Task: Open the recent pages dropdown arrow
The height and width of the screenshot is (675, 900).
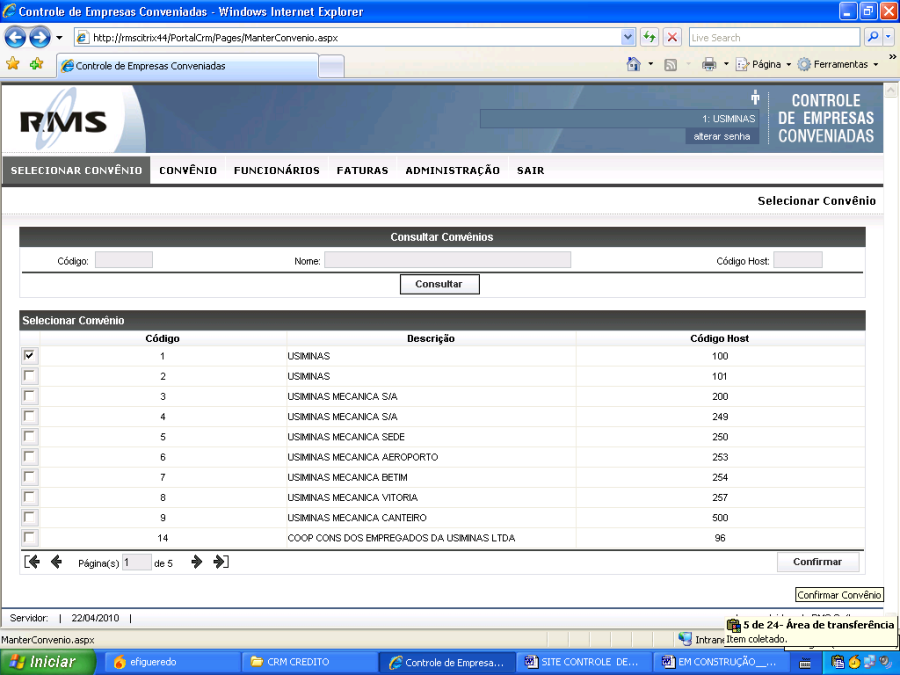Action: click(59, 38)
